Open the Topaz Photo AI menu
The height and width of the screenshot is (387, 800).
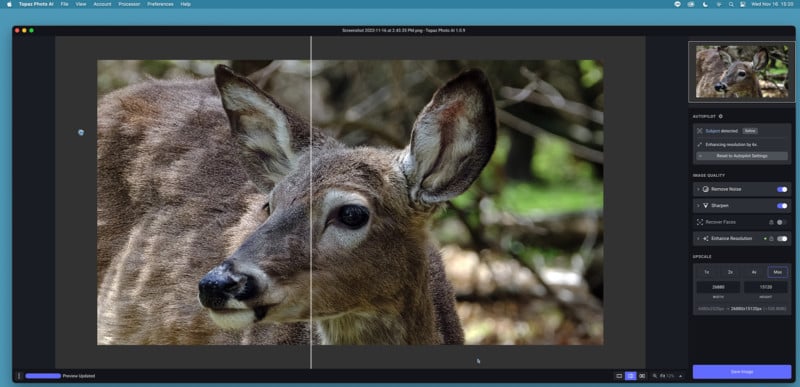pyautogui.click(x=36, y=4)
